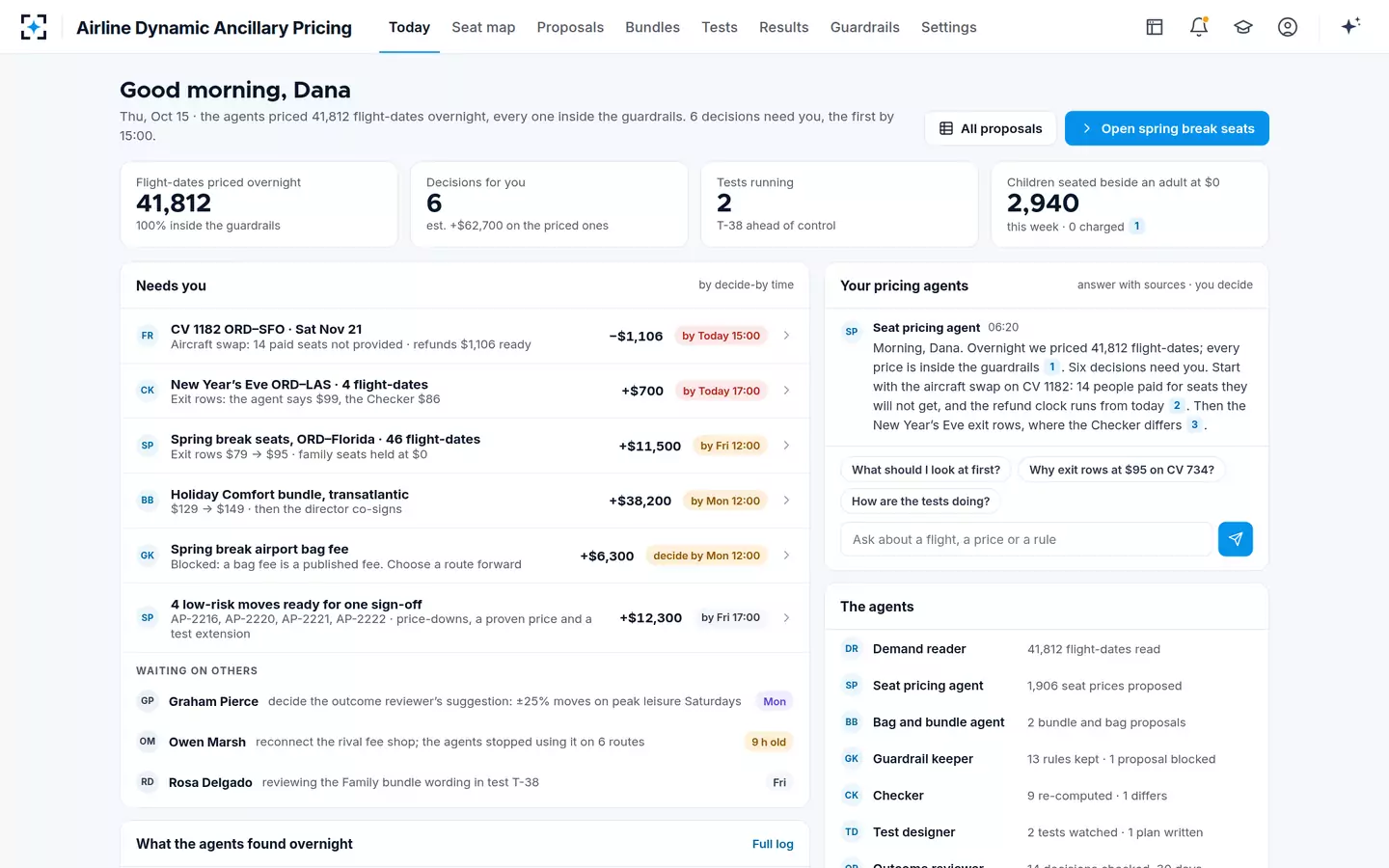This screenshot has height=868, width=1389.
Task: Open the Guardrails tab
Action: 865,27
